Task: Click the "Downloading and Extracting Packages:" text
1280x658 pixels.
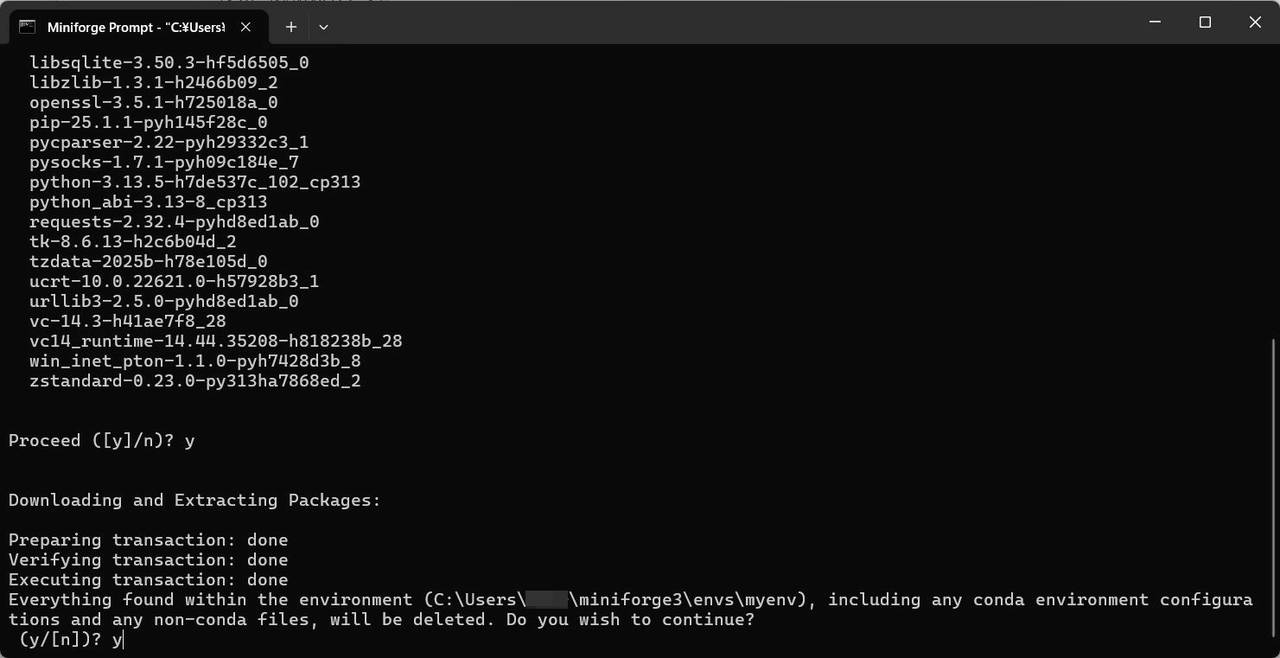Action: 194,500
